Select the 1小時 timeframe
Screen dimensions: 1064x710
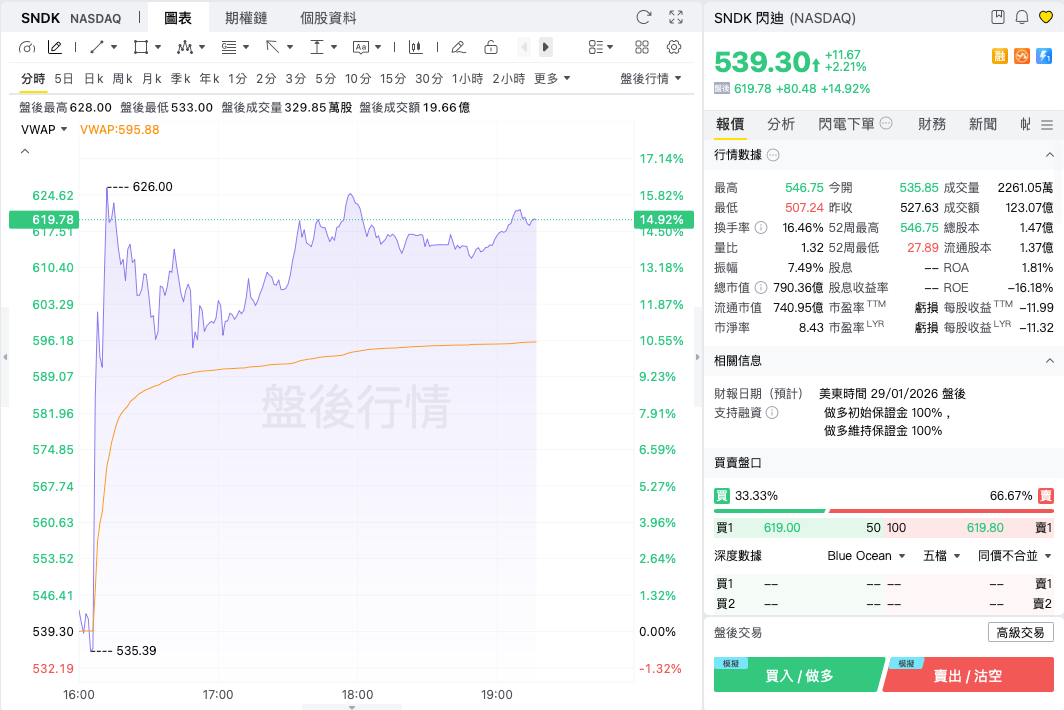[x=468, y=78]
